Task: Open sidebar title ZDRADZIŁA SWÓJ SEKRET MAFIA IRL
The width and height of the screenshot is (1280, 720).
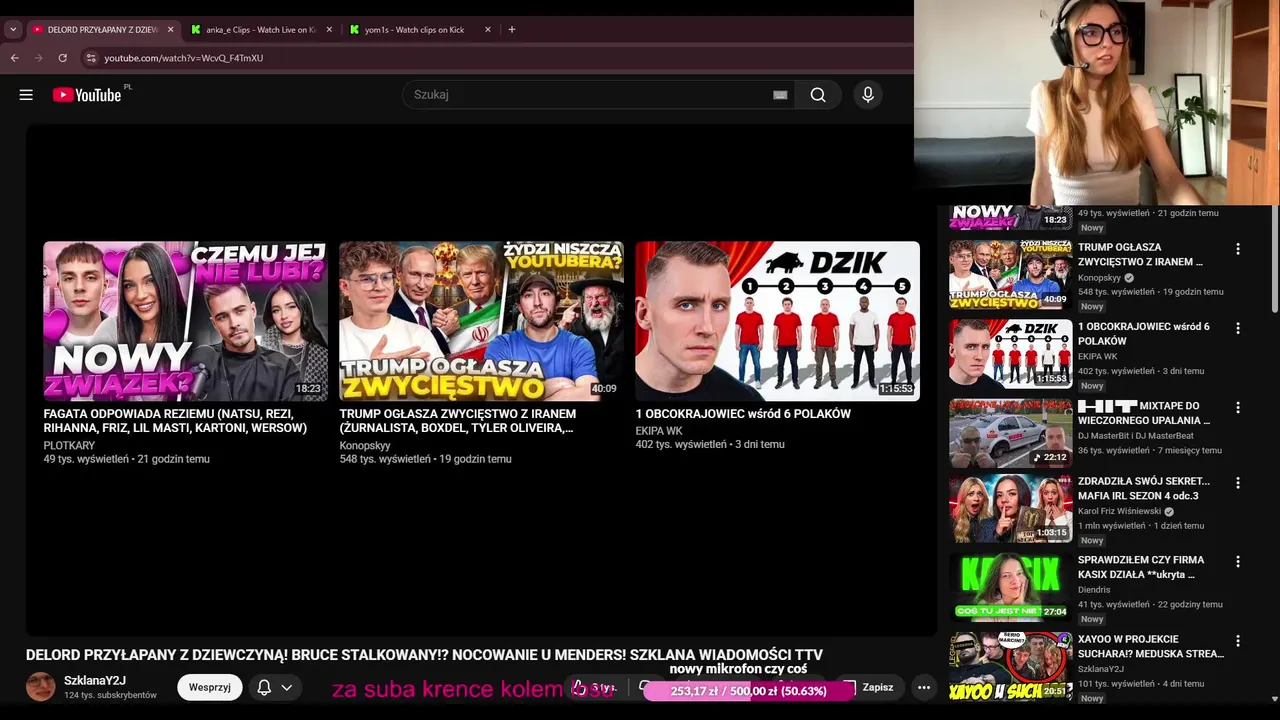Action: pos(1144,488)
